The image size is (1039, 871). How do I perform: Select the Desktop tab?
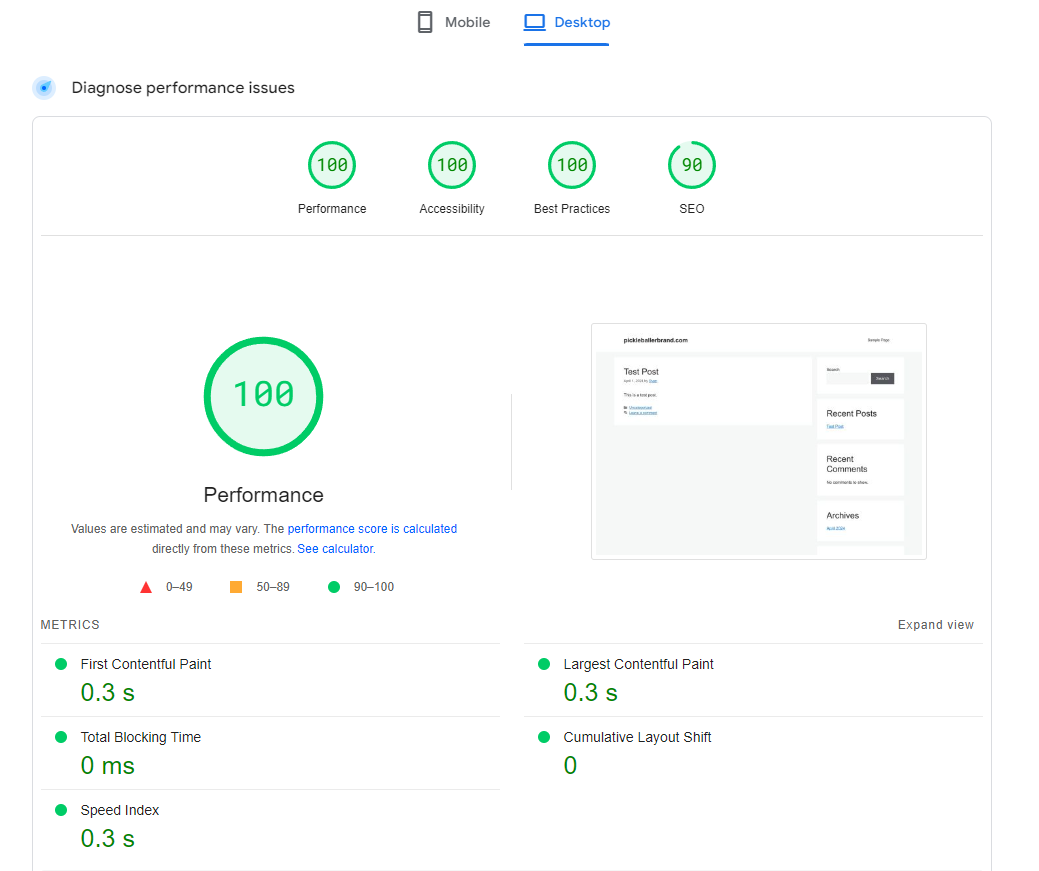click(567, 22)
